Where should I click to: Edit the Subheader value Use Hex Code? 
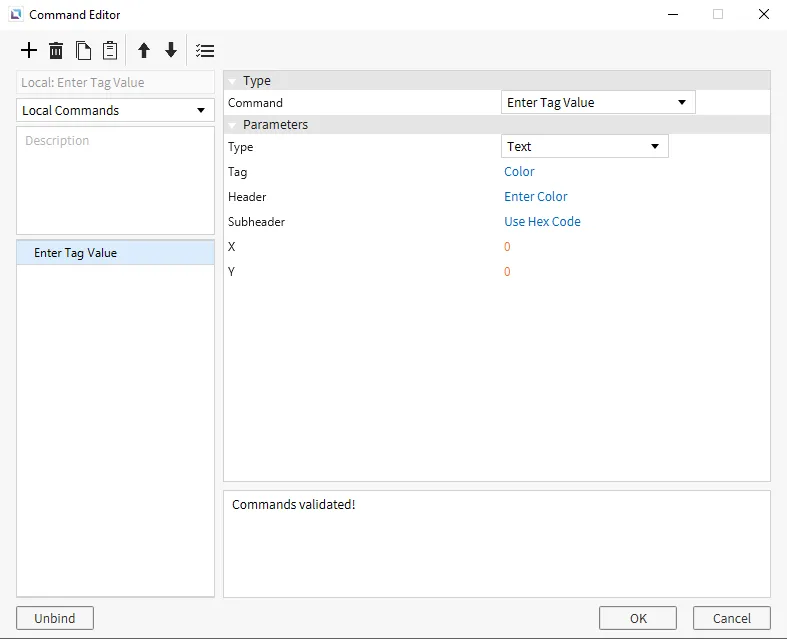tap(542, 222)
